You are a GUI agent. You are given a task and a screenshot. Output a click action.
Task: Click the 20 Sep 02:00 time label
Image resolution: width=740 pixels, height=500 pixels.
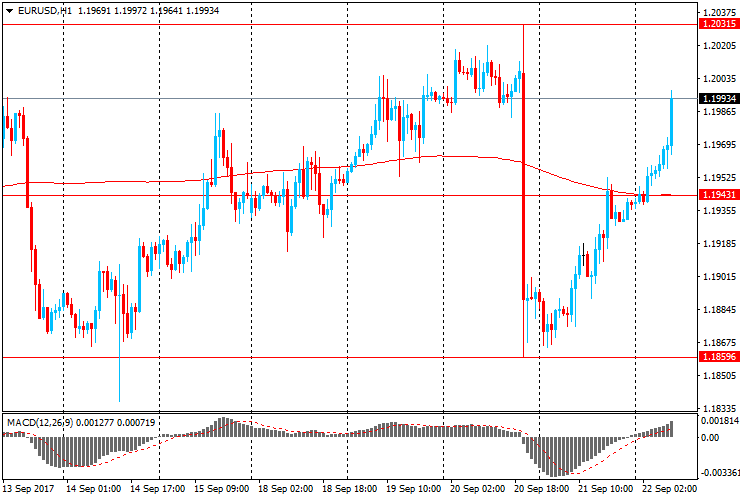(x=478, y=489)
